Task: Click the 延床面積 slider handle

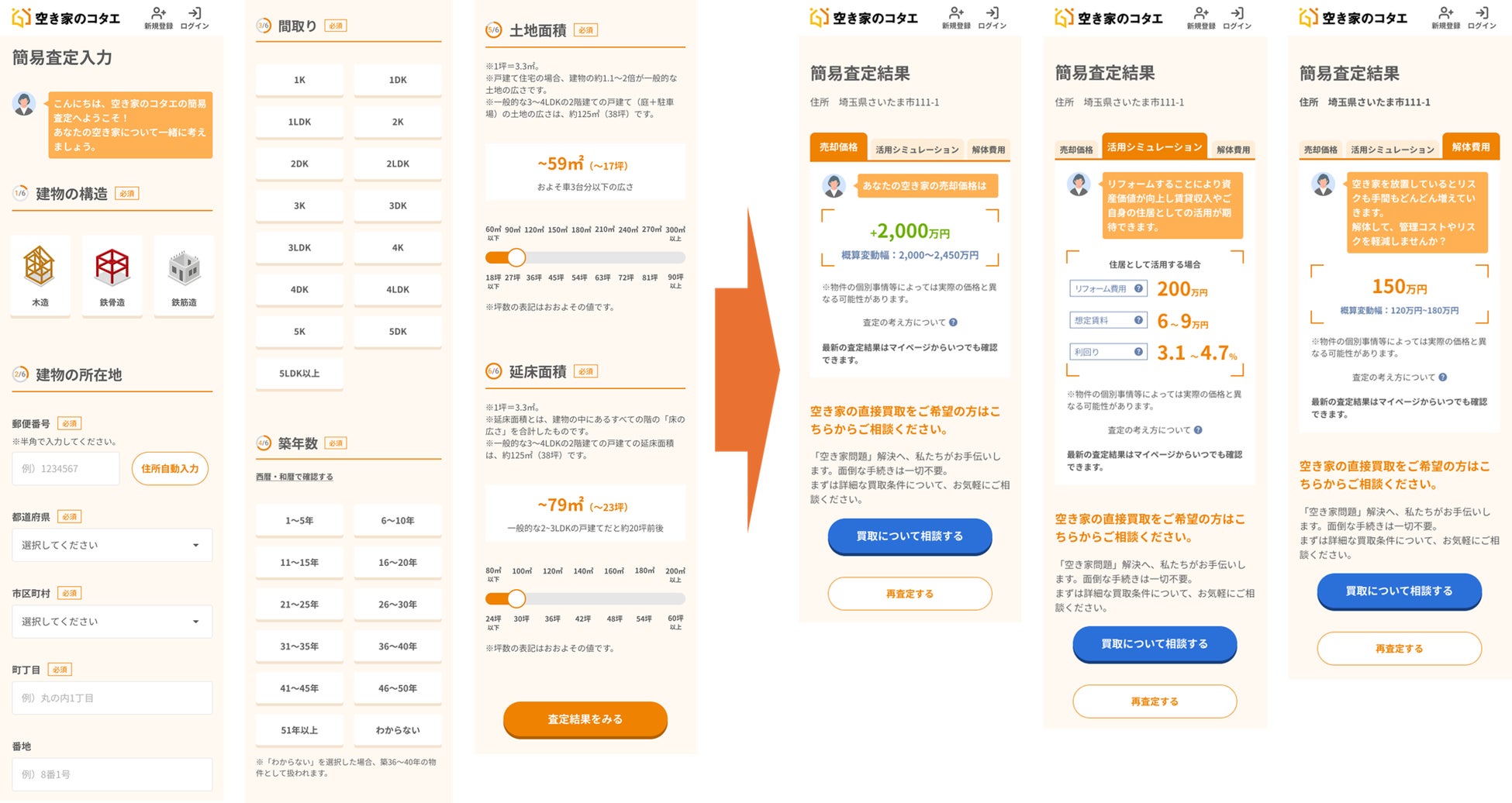Action: click(x=516, y=598)
